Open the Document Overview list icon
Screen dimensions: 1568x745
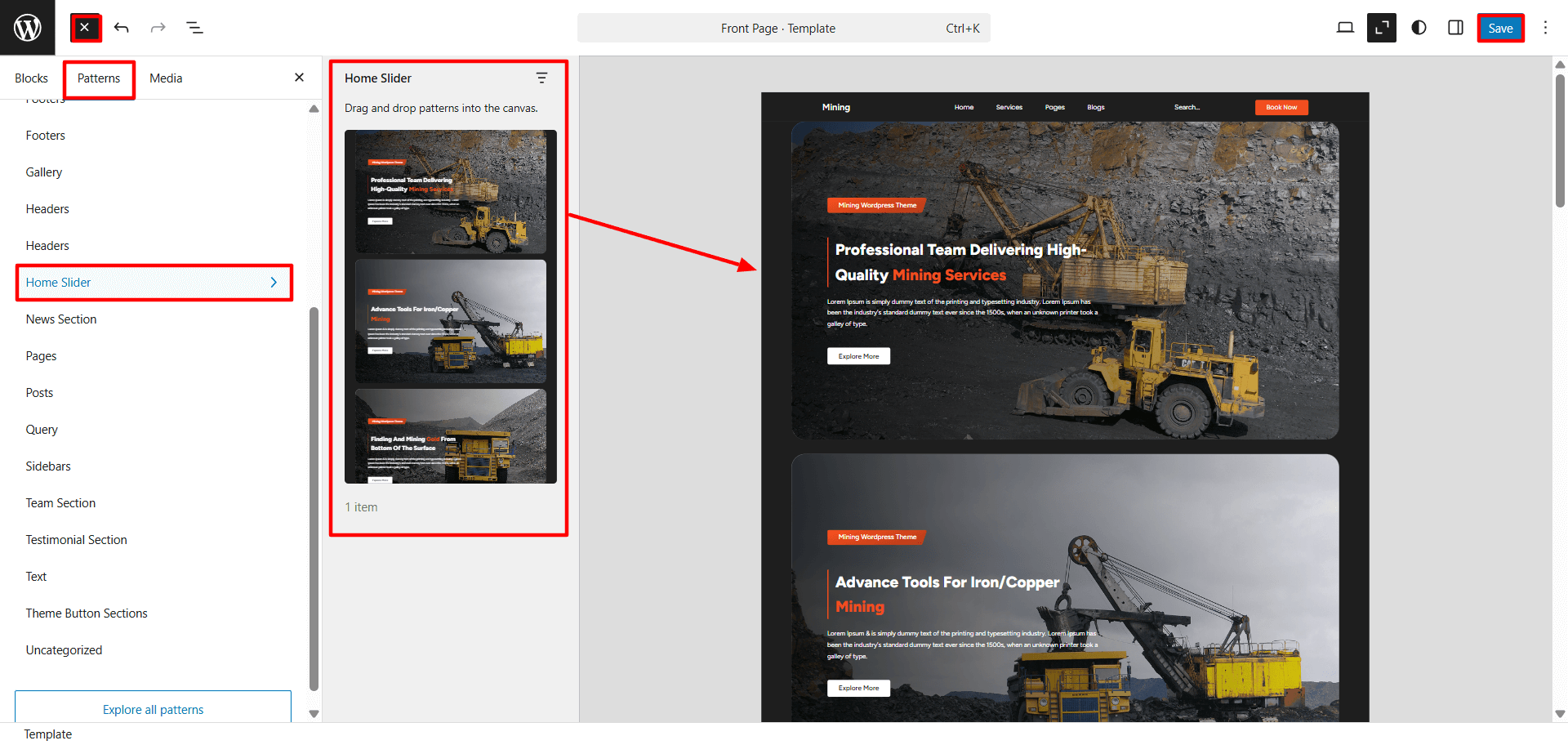pyautogui.click(x=194, y=28)
